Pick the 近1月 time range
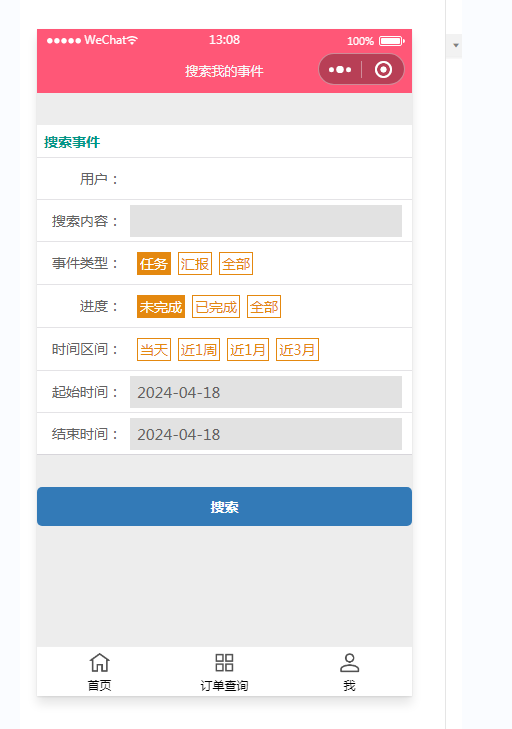 pyautogui.click(x=248, y=349)
